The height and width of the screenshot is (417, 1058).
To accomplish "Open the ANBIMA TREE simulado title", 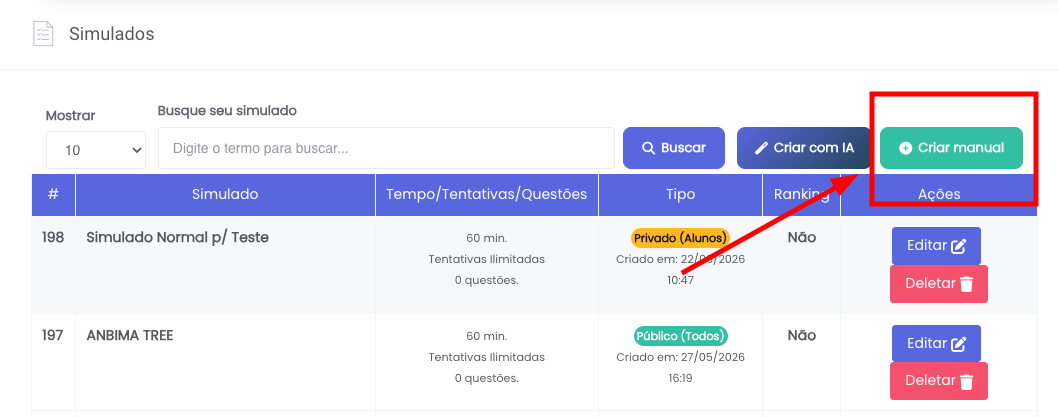I will point(130,335).
